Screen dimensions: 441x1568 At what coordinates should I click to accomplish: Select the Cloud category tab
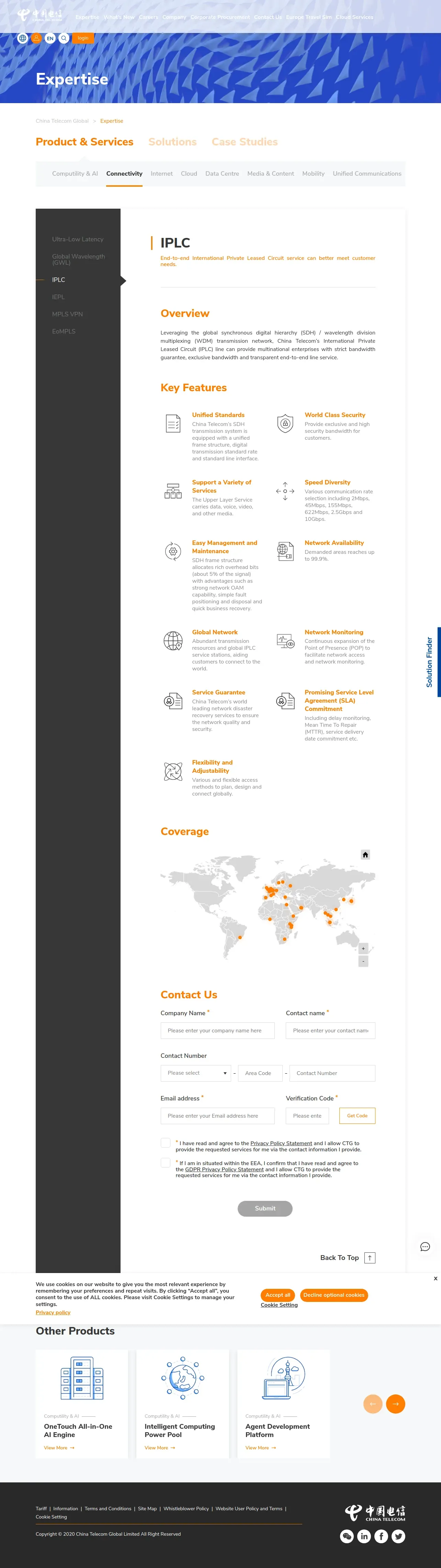pos(189,174)
